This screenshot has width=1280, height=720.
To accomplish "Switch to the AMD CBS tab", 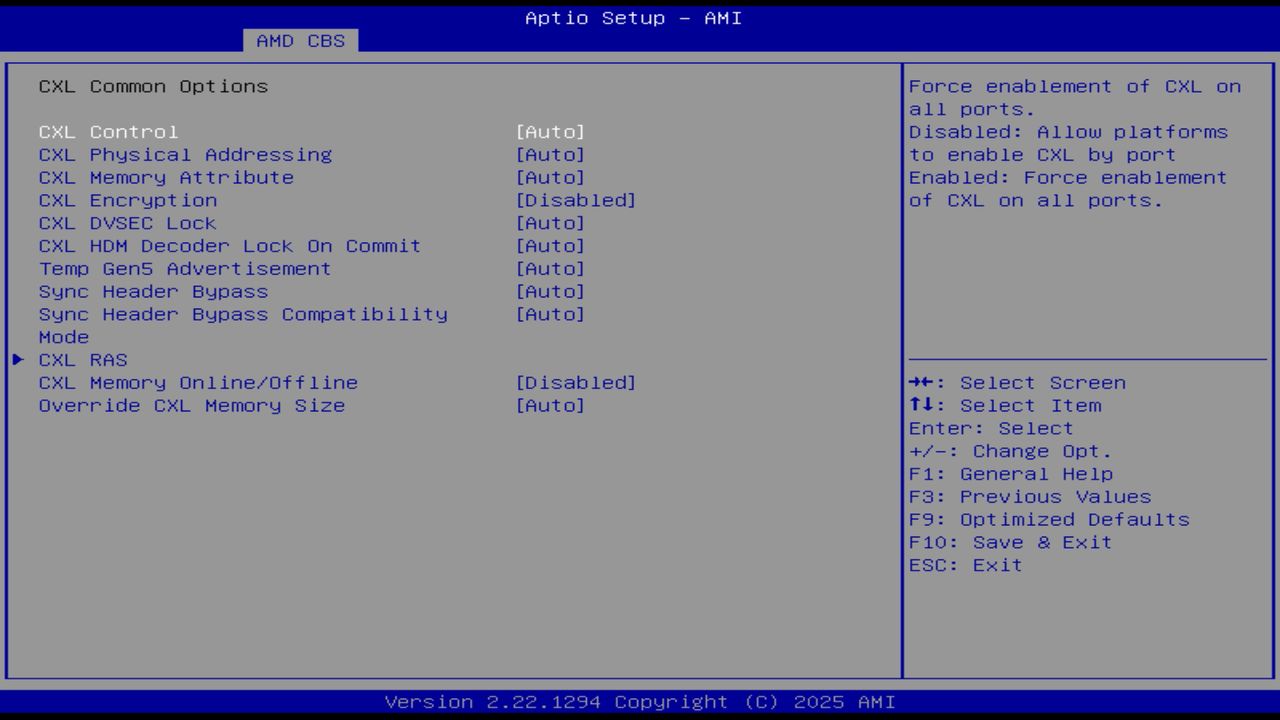I will [298, 41].
